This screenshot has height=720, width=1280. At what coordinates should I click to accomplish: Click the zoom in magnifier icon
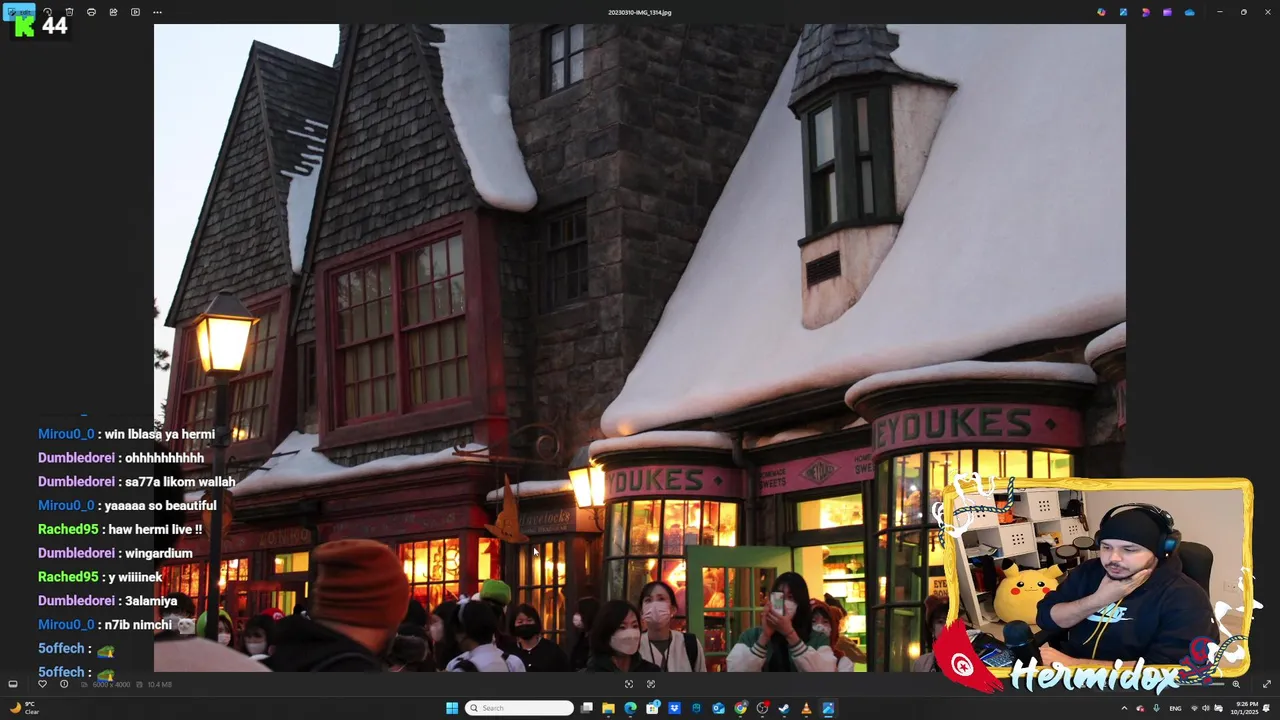1236,684
